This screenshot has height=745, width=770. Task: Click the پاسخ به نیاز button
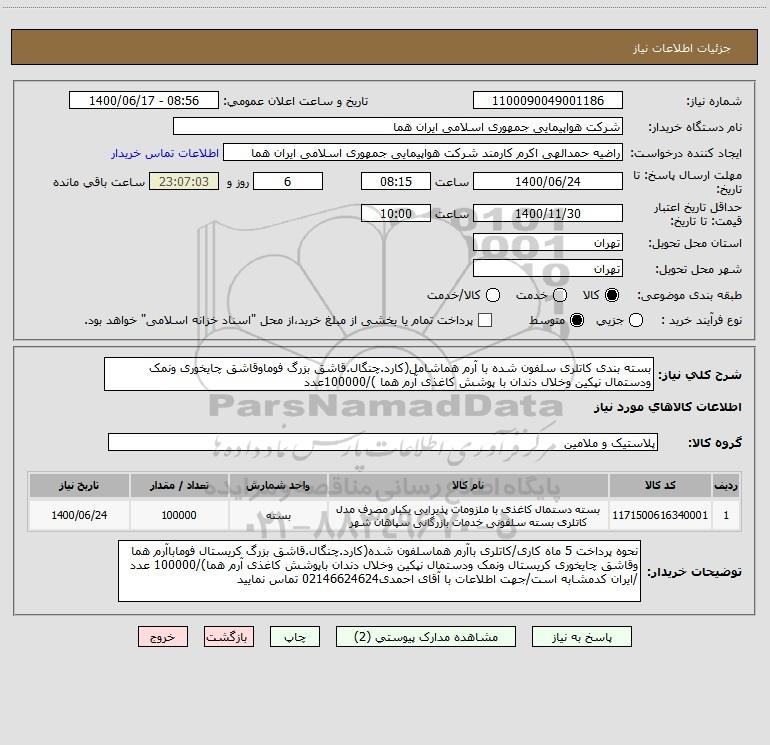582,637
